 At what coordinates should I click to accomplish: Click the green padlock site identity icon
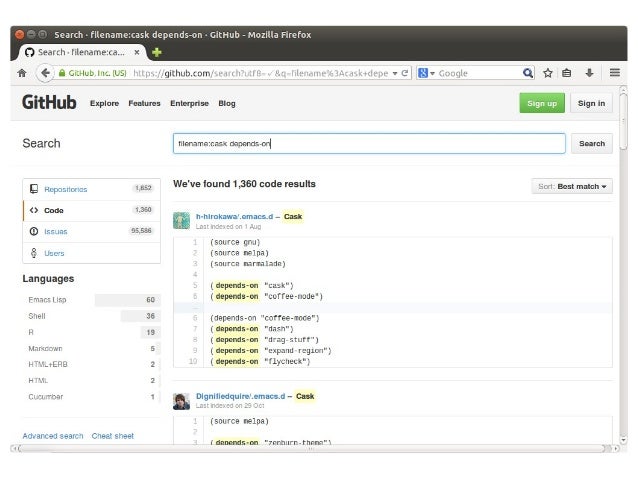(x=62, y=73)
